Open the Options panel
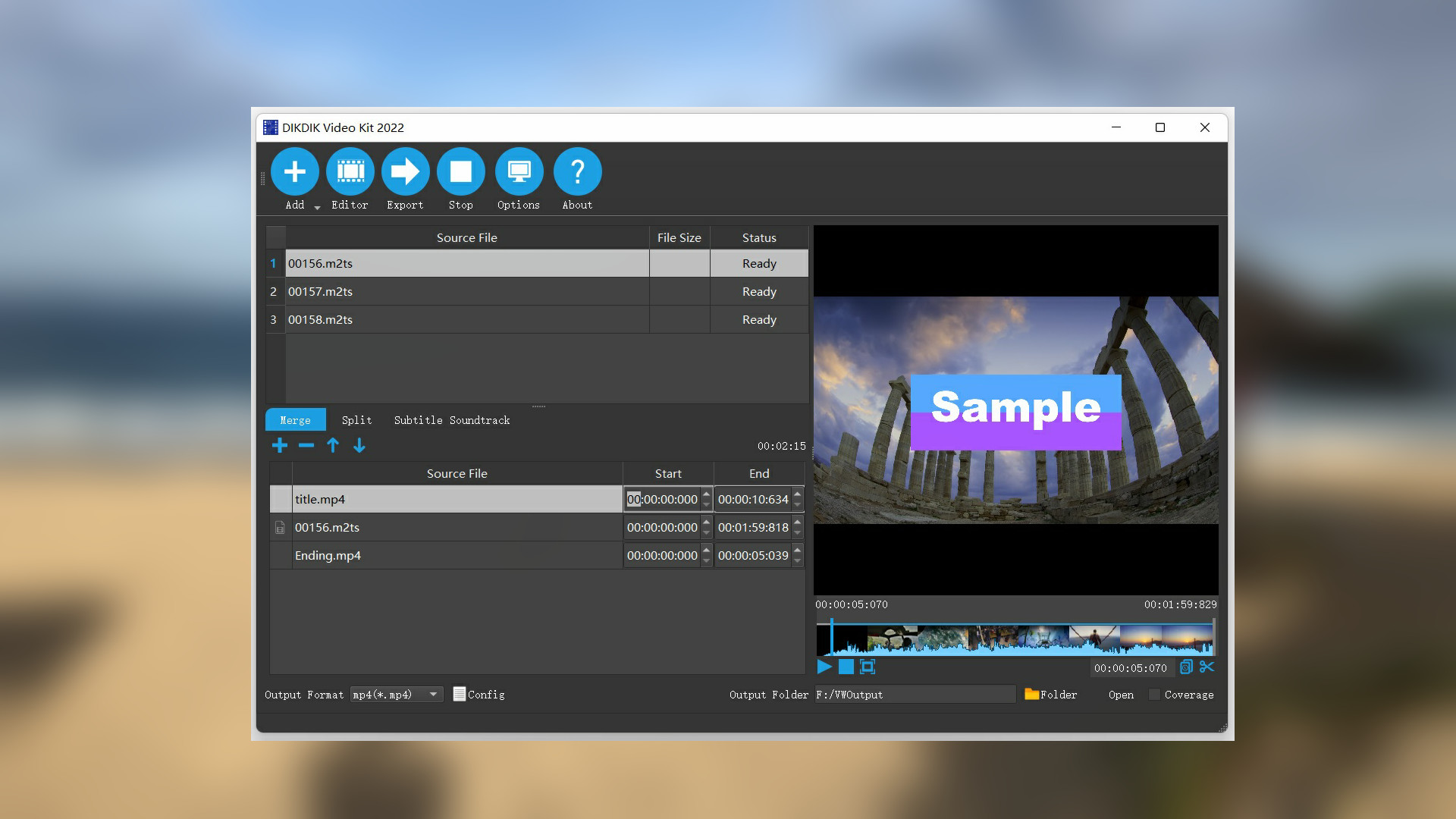 [x=519, y=172]
